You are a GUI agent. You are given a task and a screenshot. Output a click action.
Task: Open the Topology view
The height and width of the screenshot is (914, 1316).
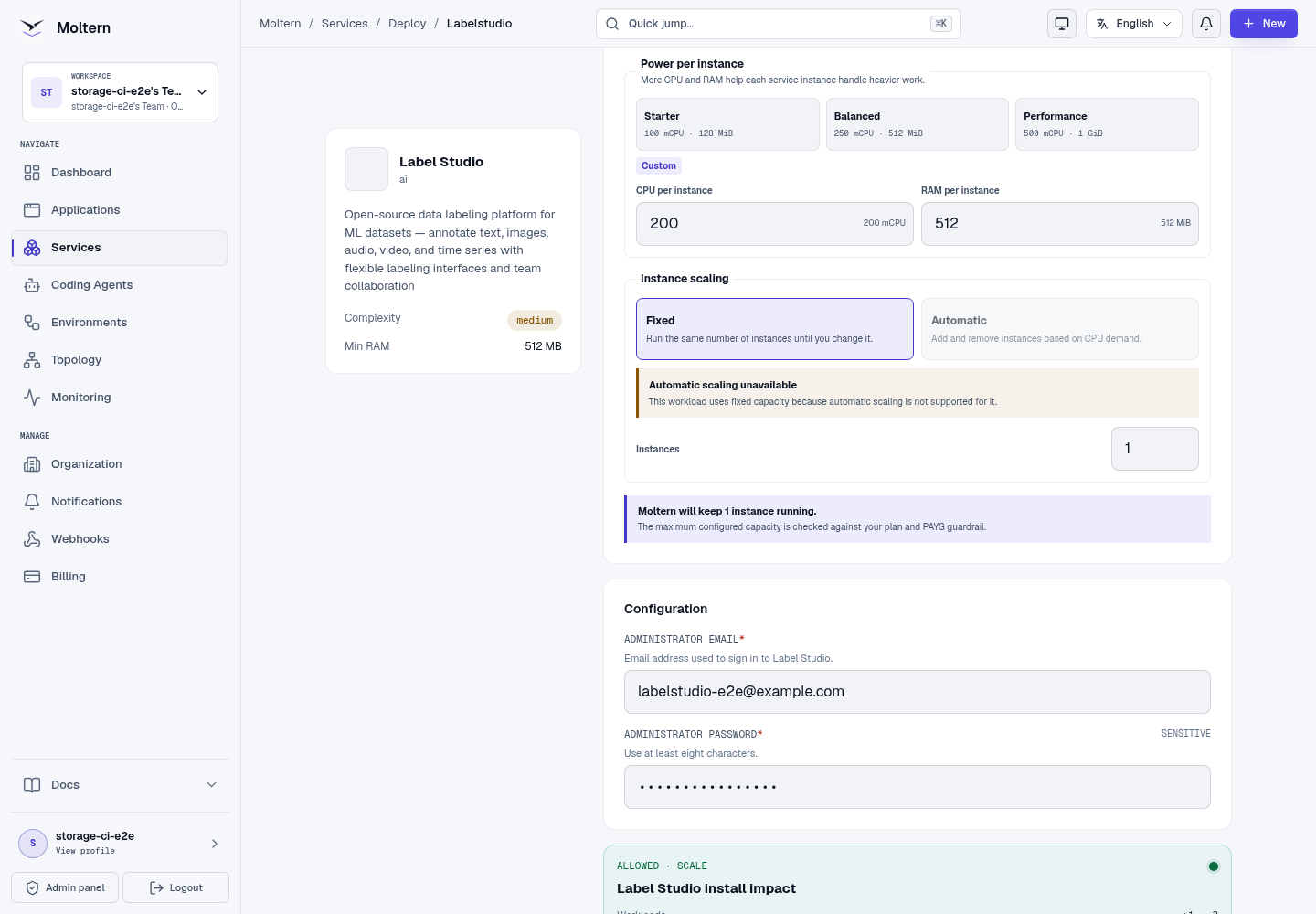119,360
